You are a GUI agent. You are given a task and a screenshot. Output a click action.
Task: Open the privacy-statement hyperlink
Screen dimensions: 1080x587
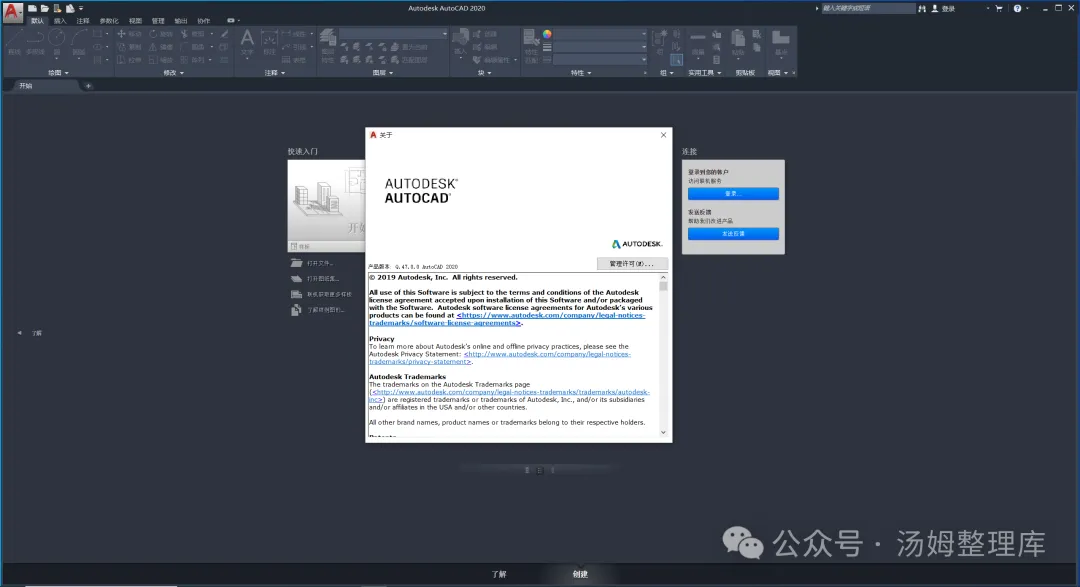(500, 358)
